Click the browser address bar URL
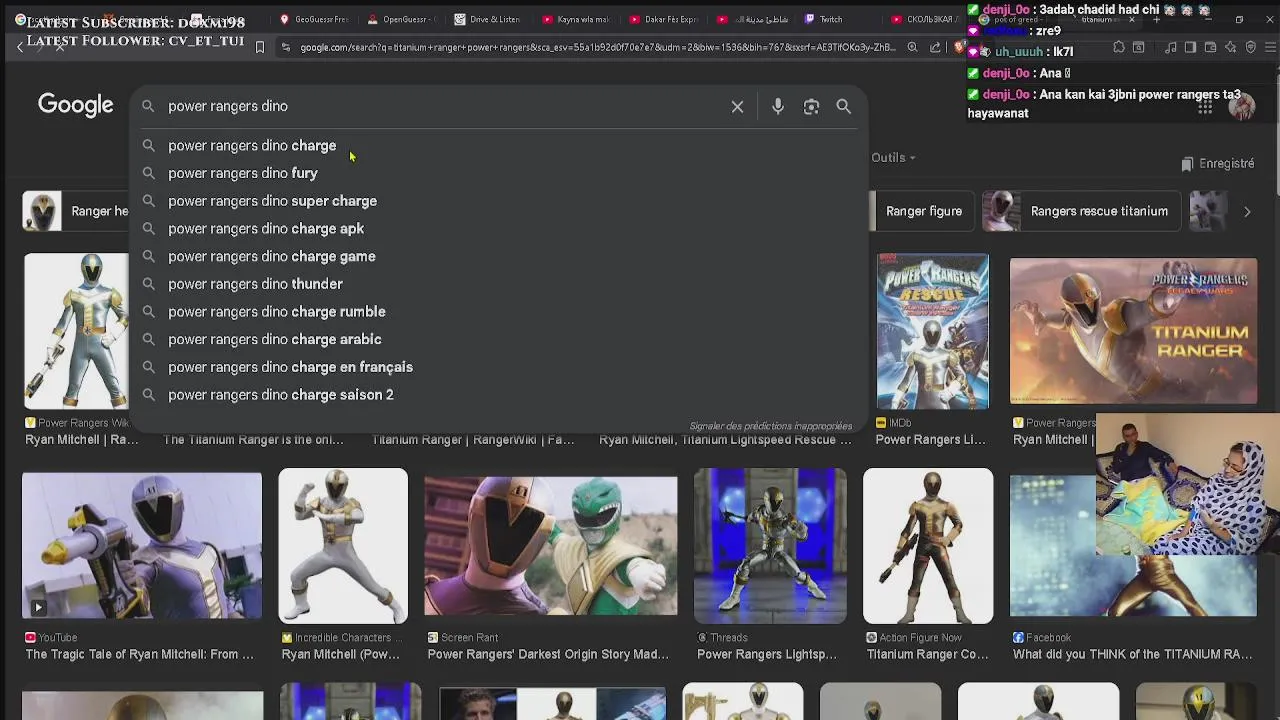 tap(596, 47)
